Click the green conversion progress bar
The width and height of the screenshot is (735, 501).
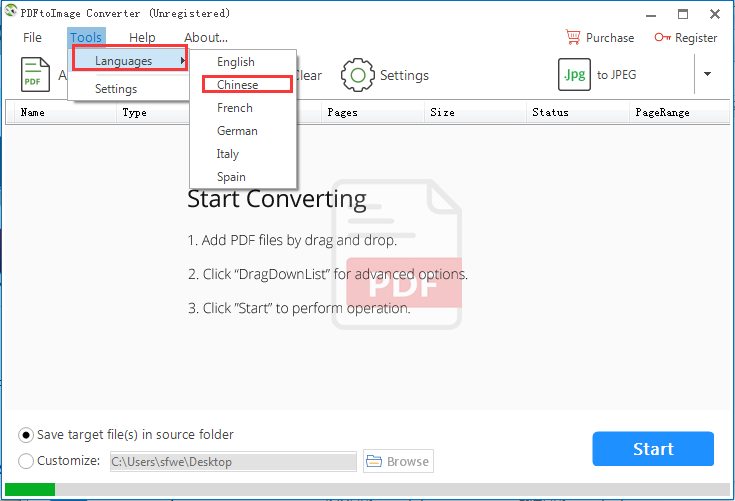coord(30,489)
